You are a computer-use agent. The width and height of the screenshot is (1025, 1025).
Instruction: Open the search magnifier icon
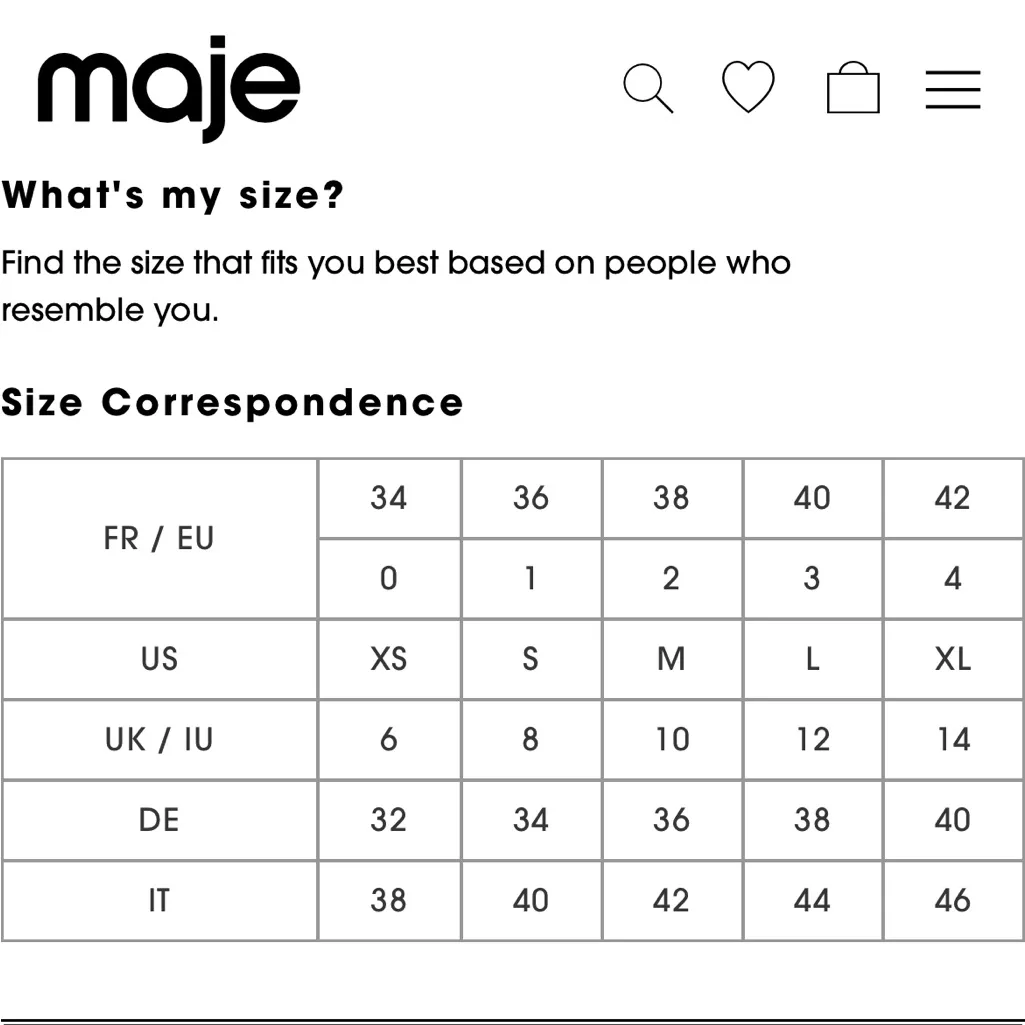point(648,88)
